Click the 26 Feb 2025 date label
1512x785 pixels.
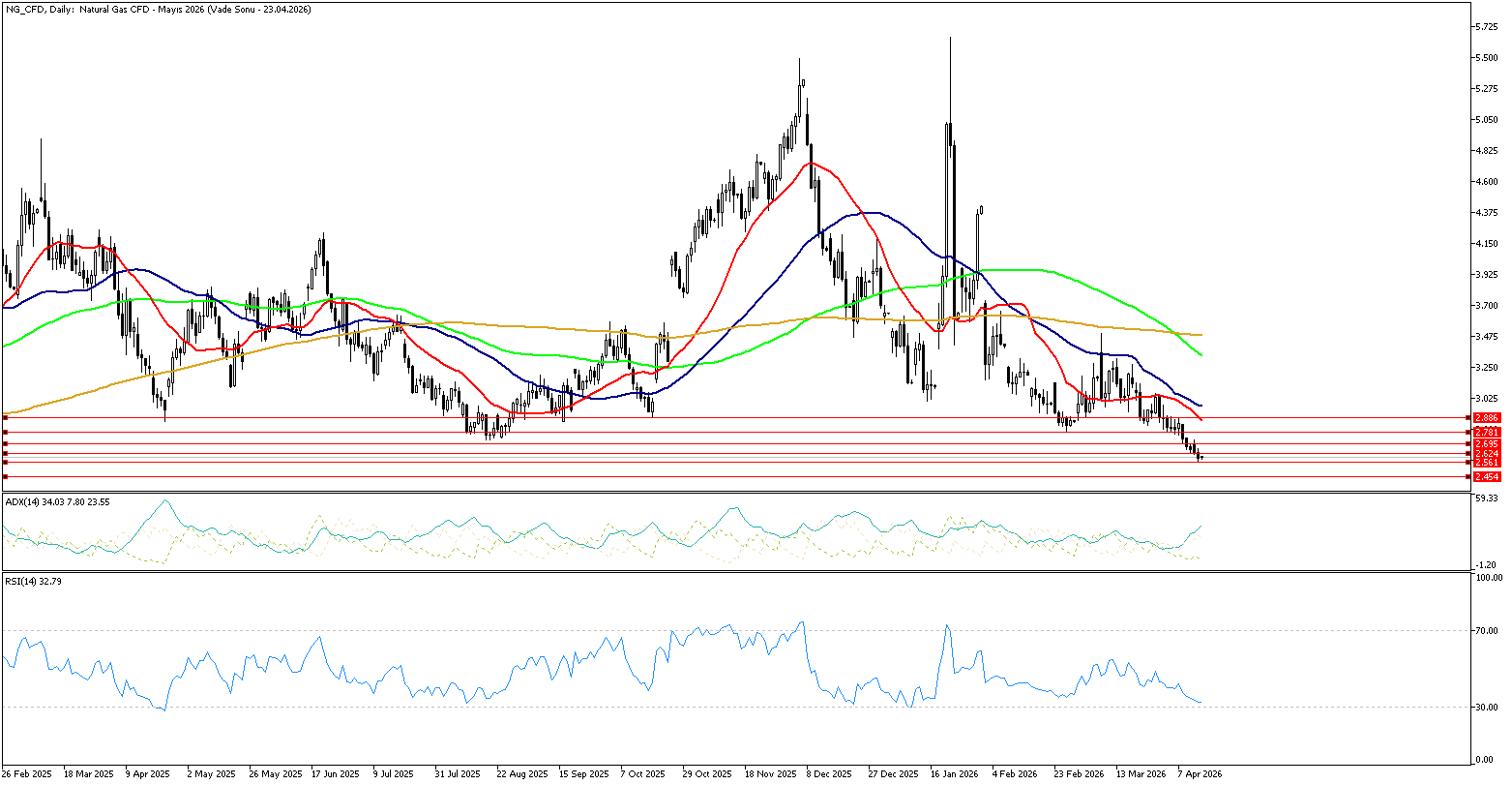click(25, 774)
